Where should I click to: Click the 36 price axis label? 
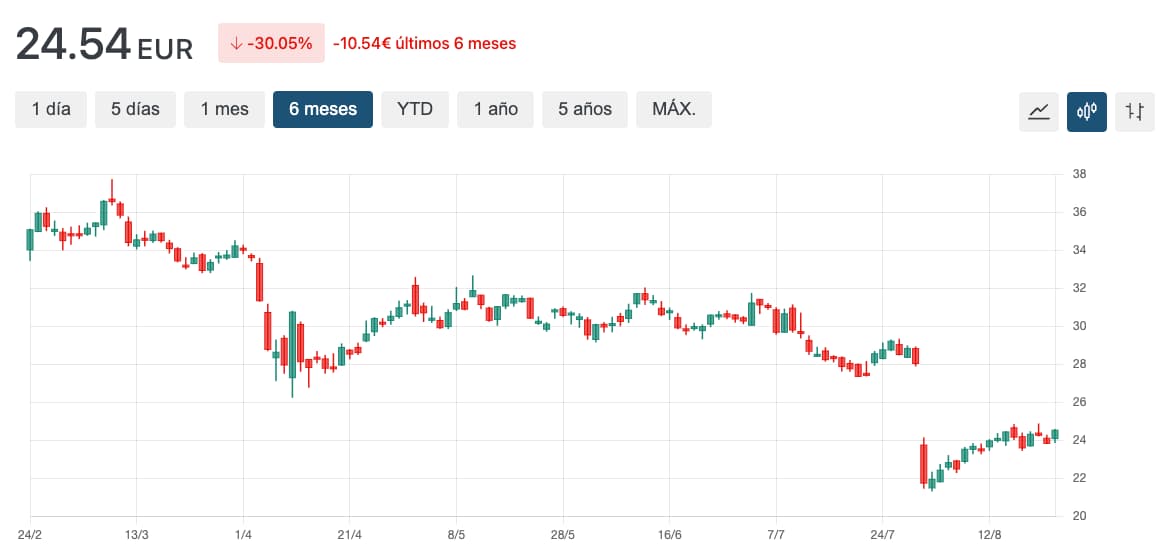[x=1080, y=212]
